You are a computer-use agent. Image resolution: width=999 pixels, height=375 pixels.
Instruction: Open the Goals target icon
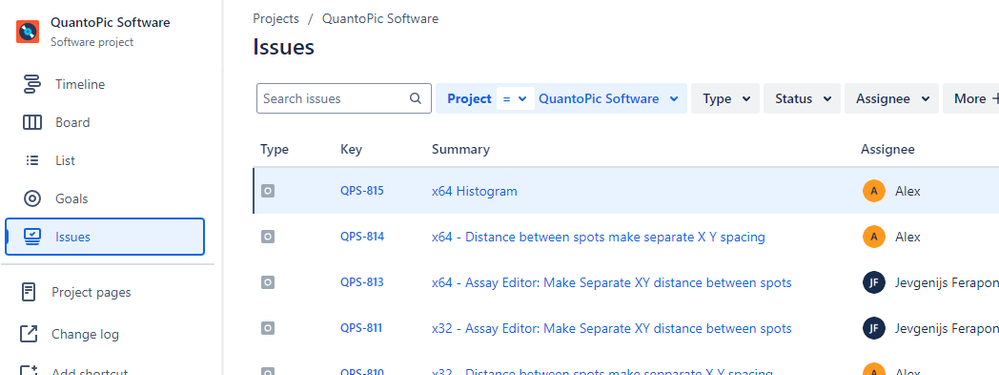tap(32, 199)
